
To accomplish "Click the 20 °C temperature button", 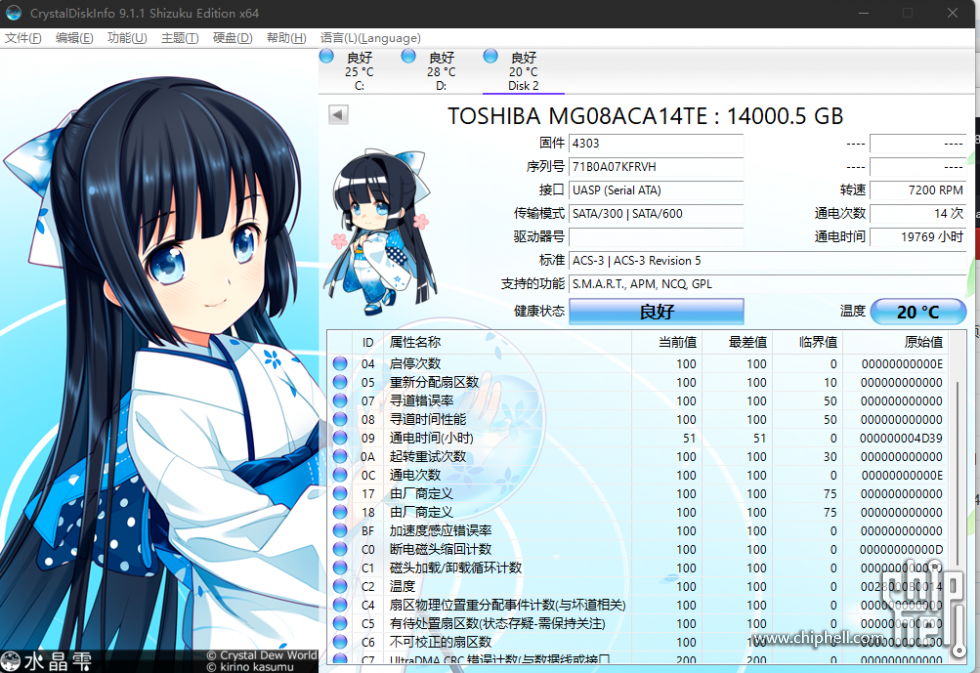I will 918,311.
